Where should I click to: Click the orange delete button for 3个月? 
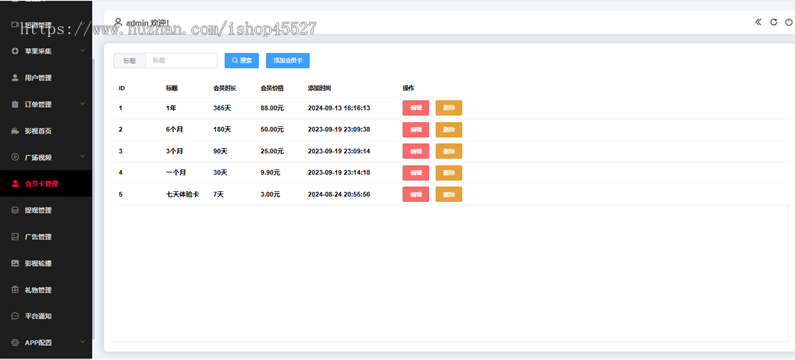point(449,151)
